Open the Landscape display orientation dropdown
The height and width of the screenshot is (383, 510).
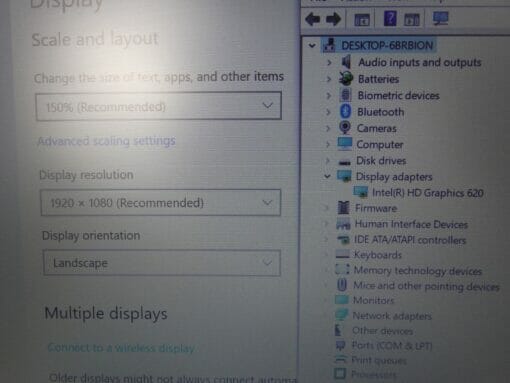[162, 263]
